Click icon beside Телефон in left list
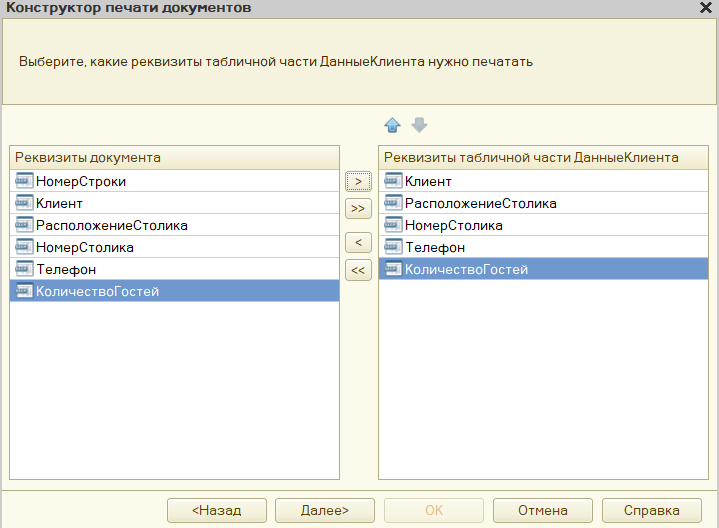This screenshot has height=528, width=719. point(24,270)
